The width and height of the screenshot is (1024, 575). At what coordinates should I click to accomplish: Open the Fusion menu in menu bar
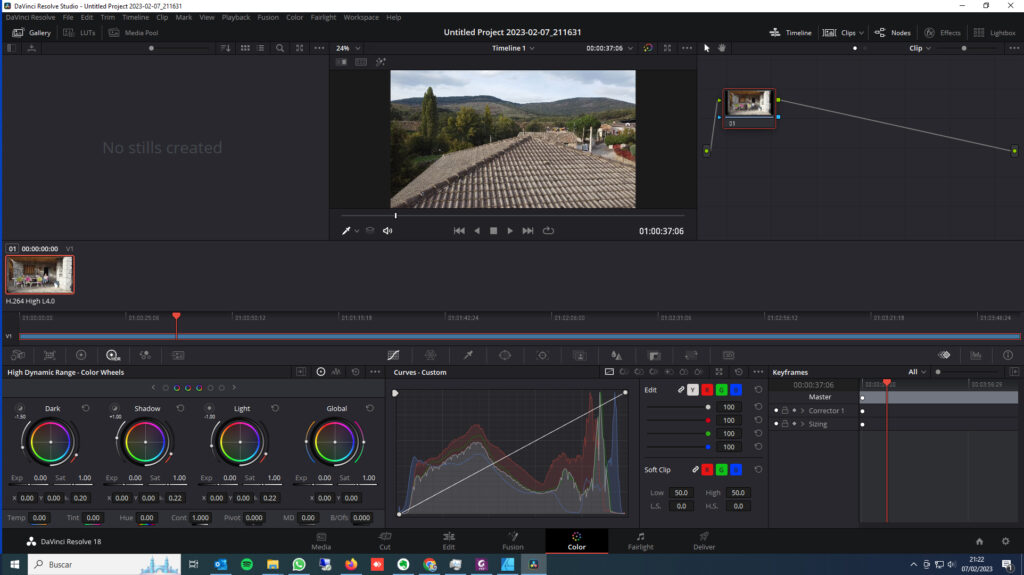coord(267,17)
